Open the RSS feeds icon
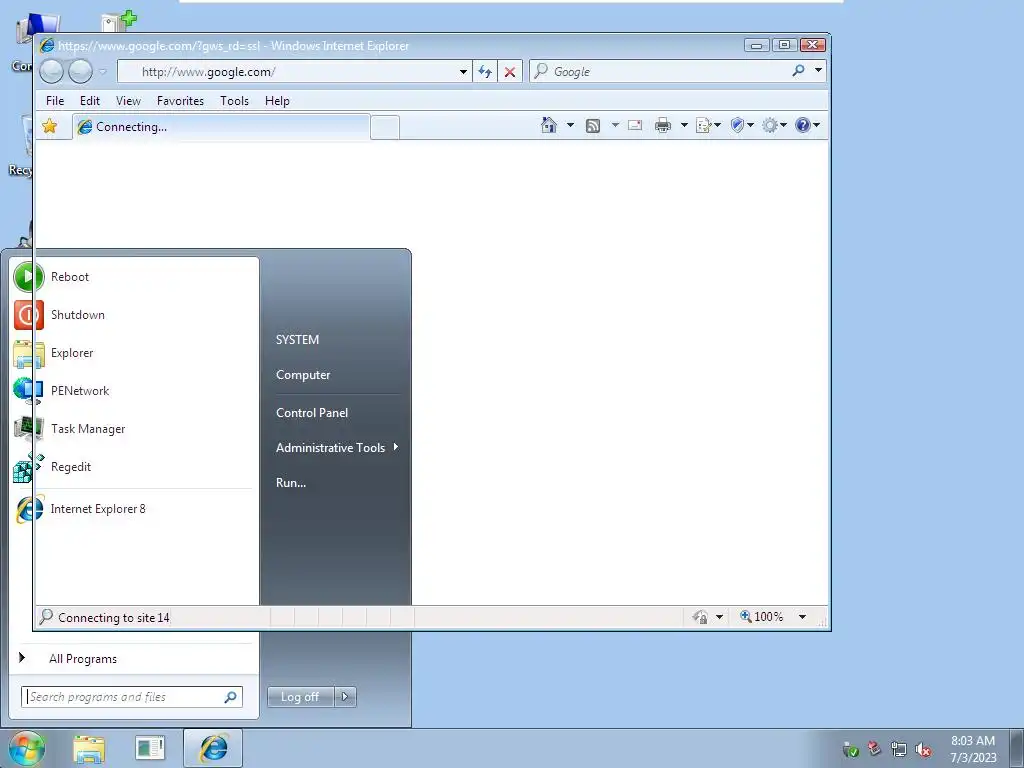 (592, 125)
